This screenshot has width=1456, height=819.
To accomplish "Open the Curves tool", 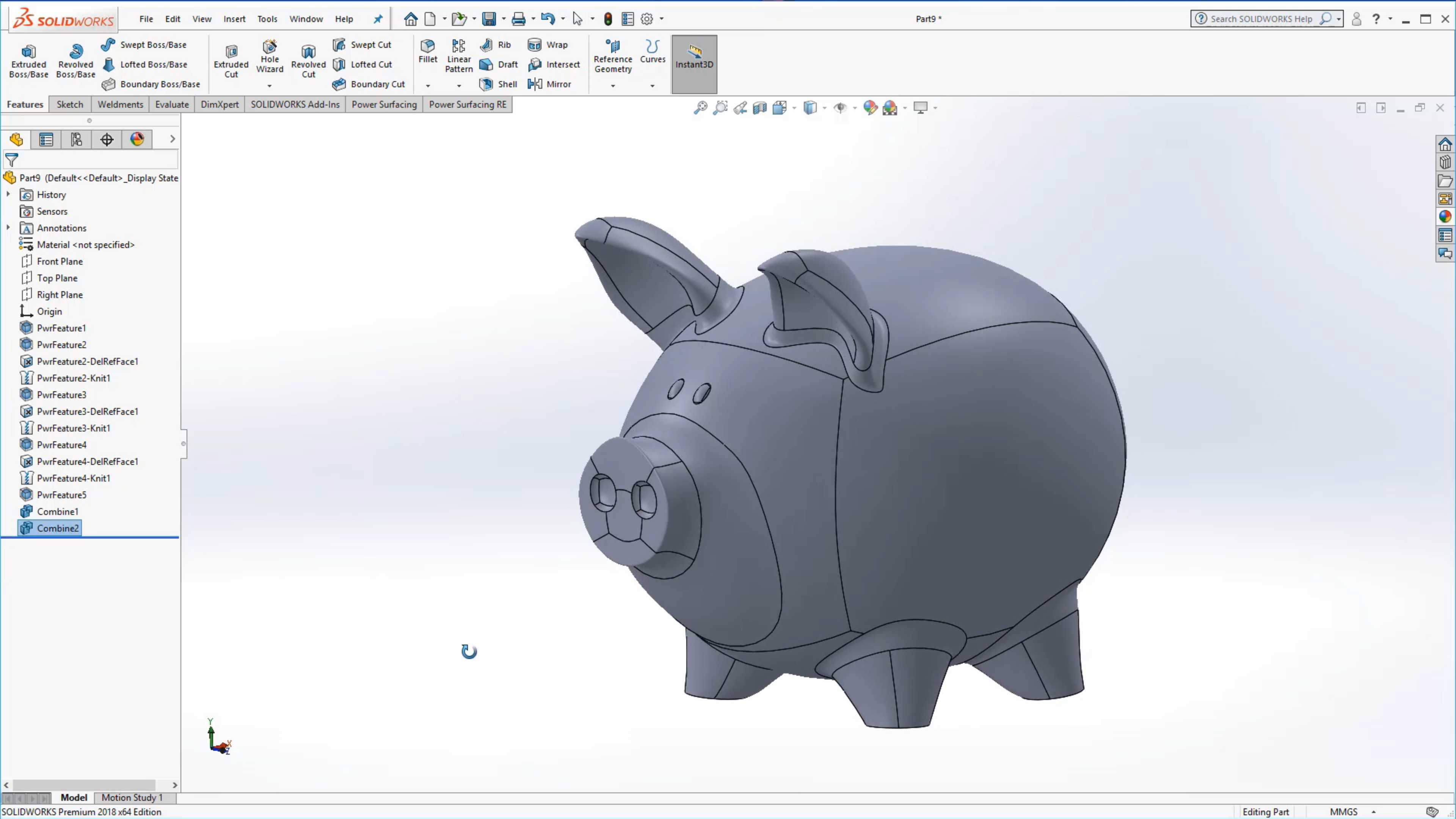I will [x=652, y=52].
